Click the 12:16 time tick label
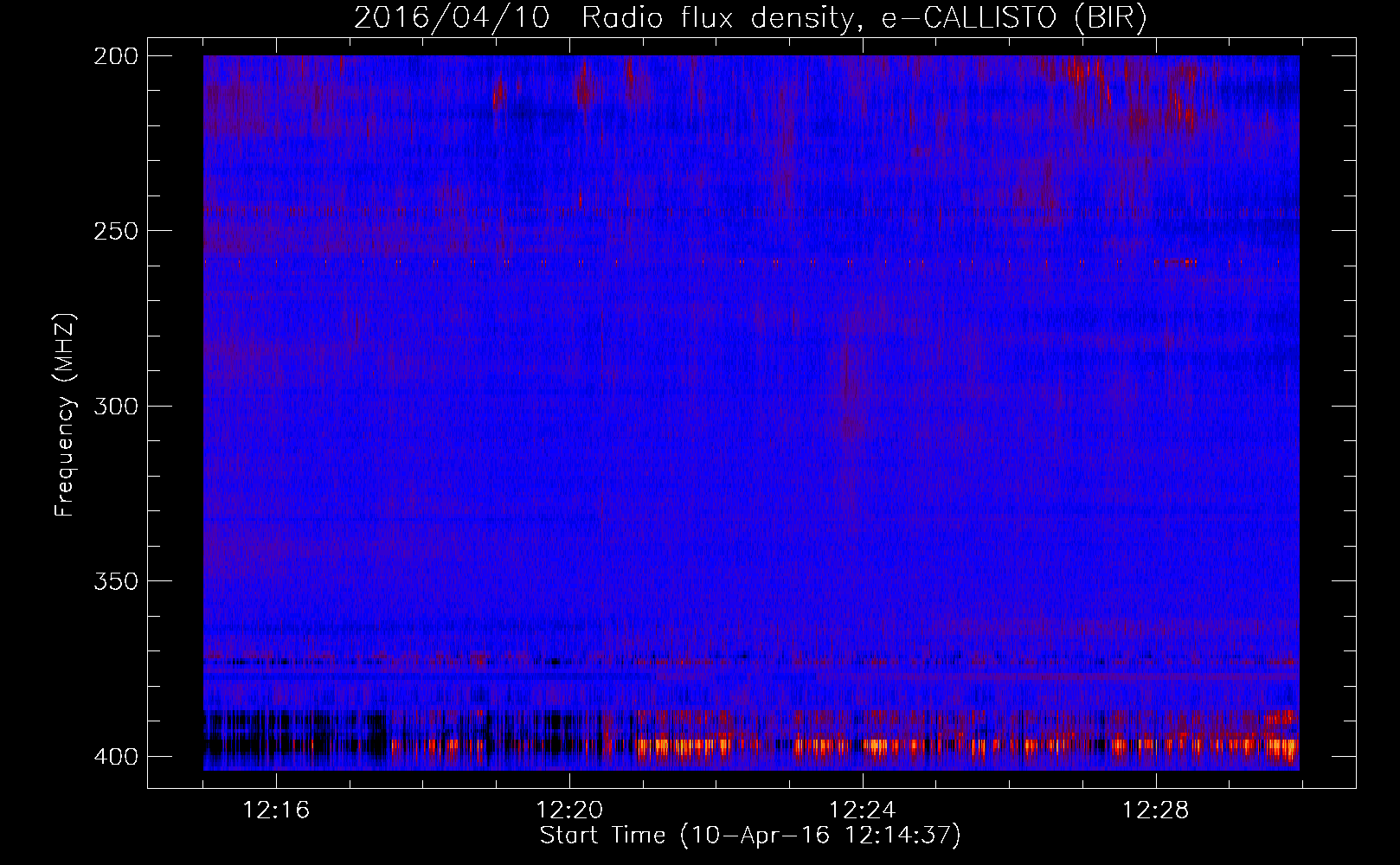Screen dimensions: 1400x865 coord(276,811)
